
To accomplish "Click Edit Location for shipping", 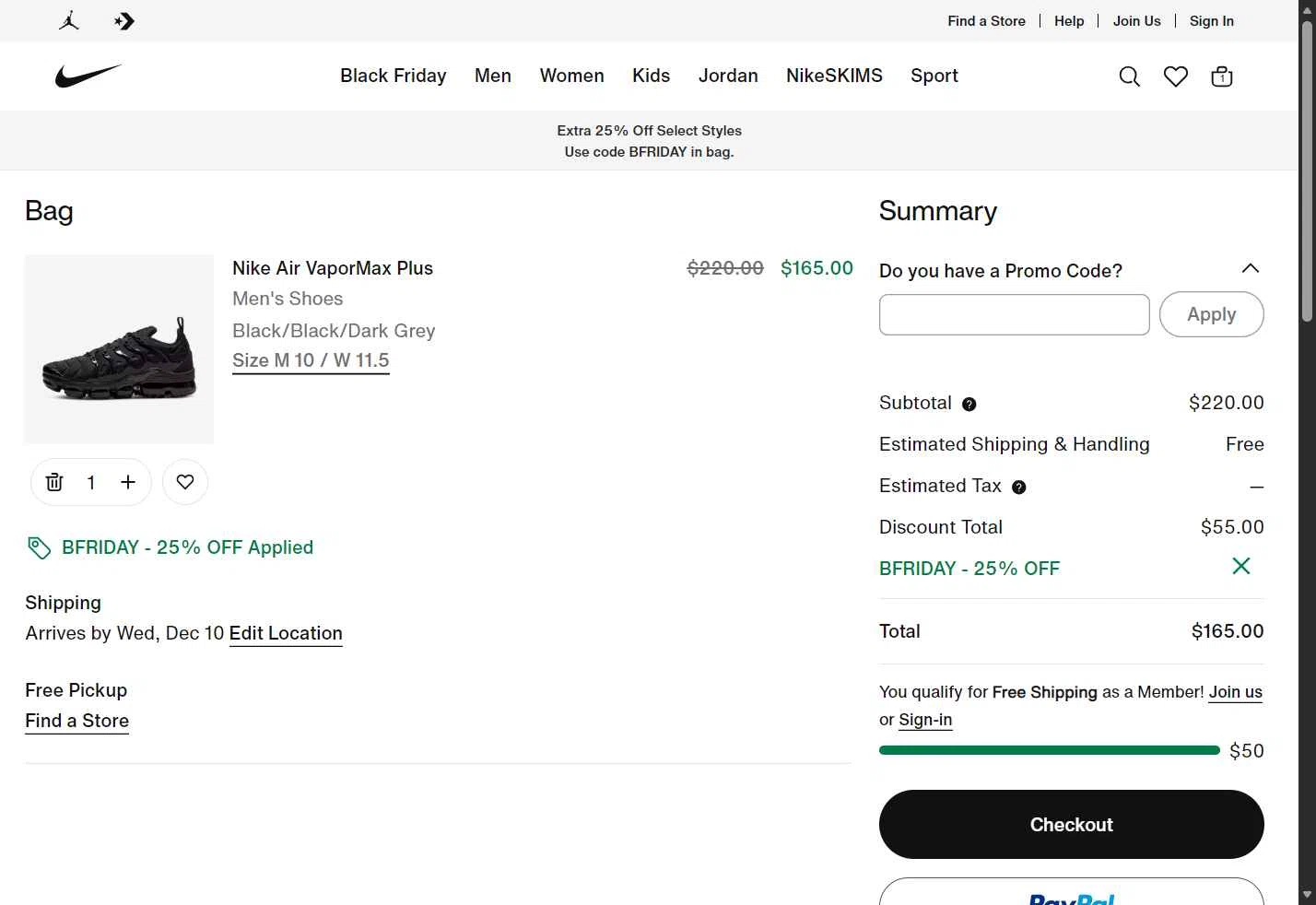I will click(x=286, y=633).
